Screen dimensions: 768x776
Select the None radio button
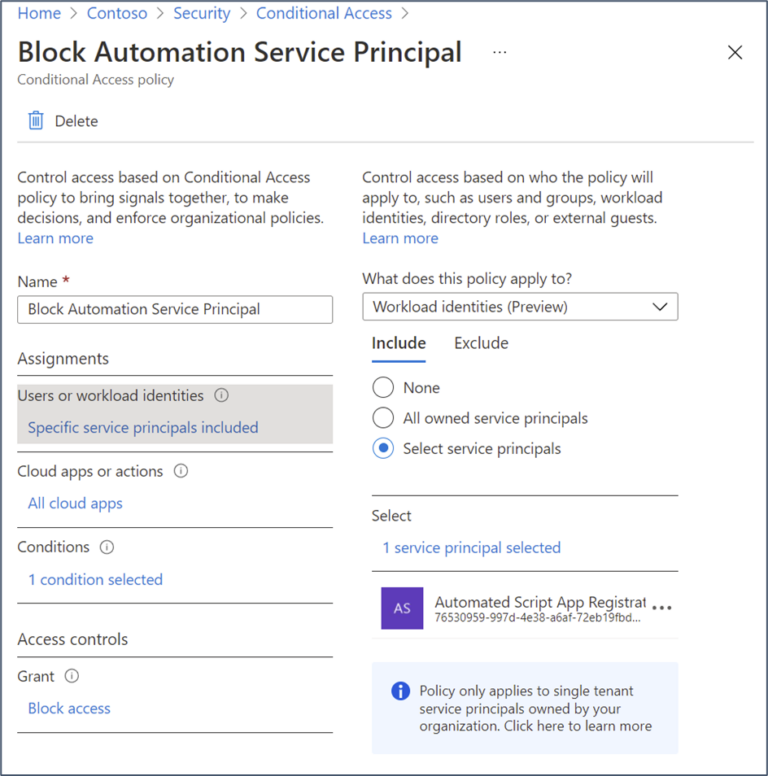(383, 387)
